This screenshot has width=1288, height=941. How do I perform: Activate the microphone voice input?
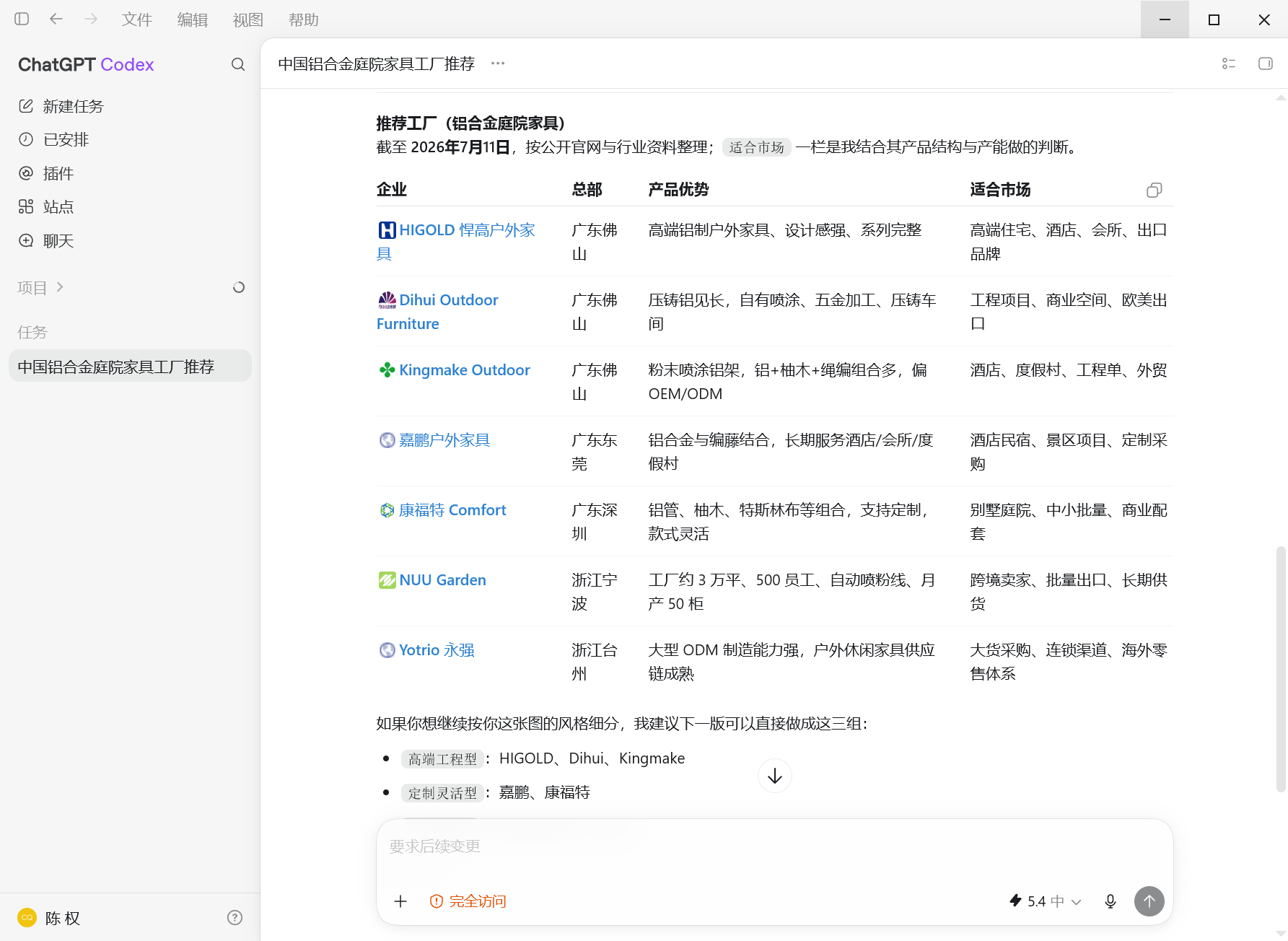point(1110,901)
